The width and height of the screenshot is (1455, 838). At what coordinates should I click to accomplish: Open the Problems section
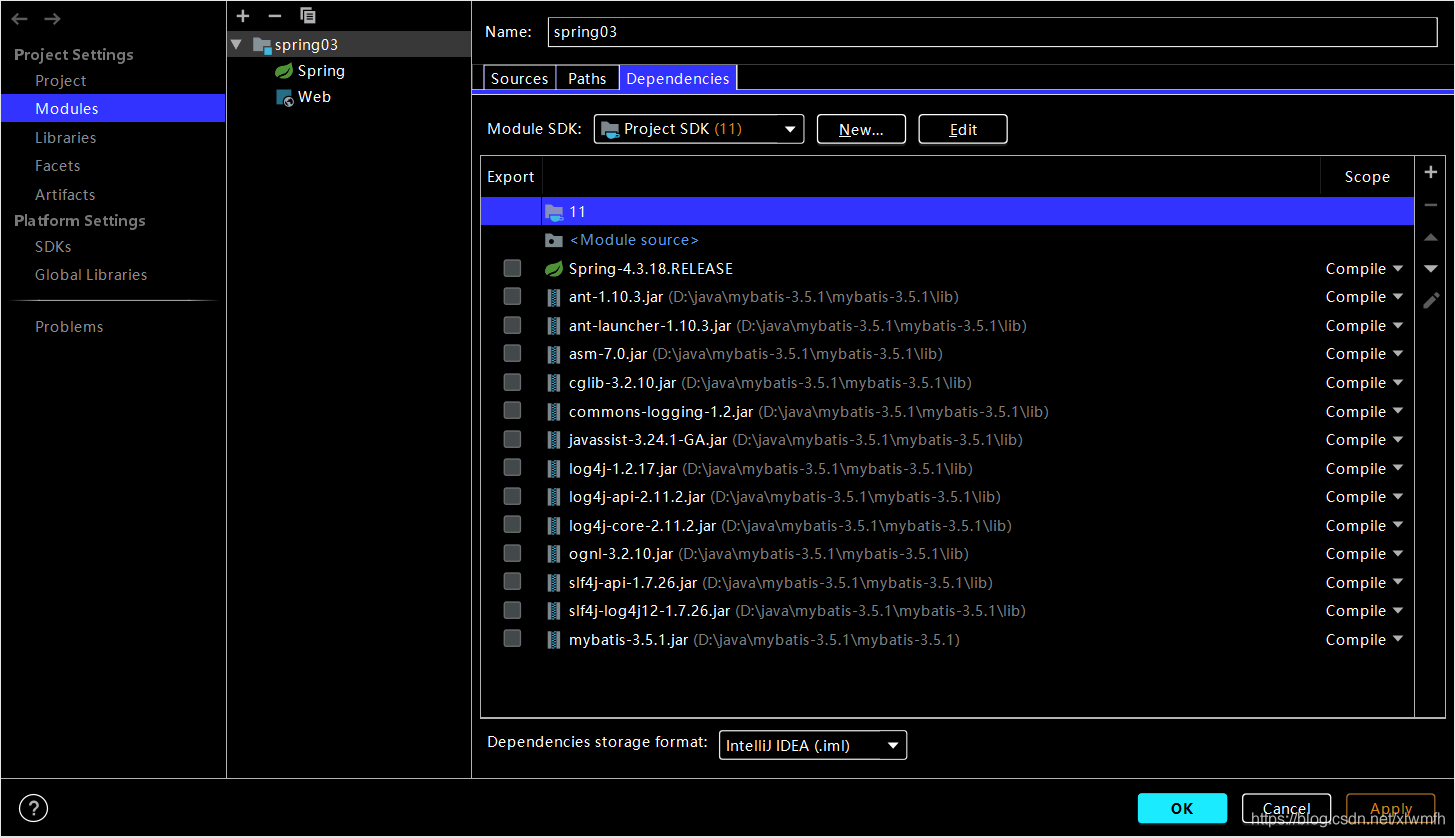coord(69,327)
